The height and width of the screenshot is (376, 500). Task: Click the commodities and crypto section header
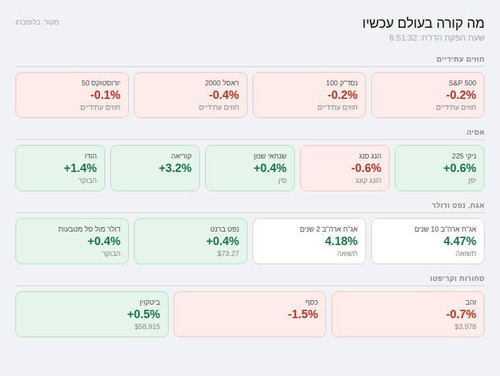457,278
